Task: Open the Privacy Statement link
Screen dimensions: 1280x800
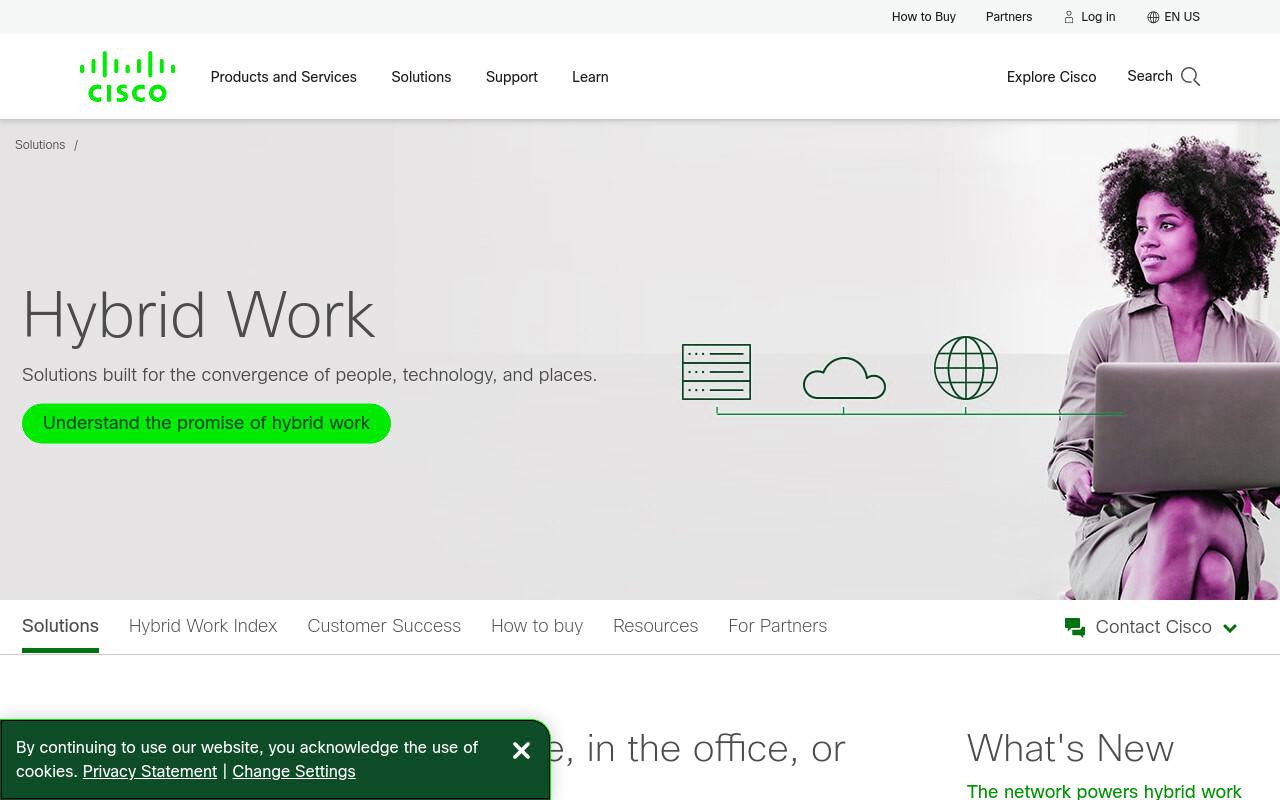Action: coord(150,772)
